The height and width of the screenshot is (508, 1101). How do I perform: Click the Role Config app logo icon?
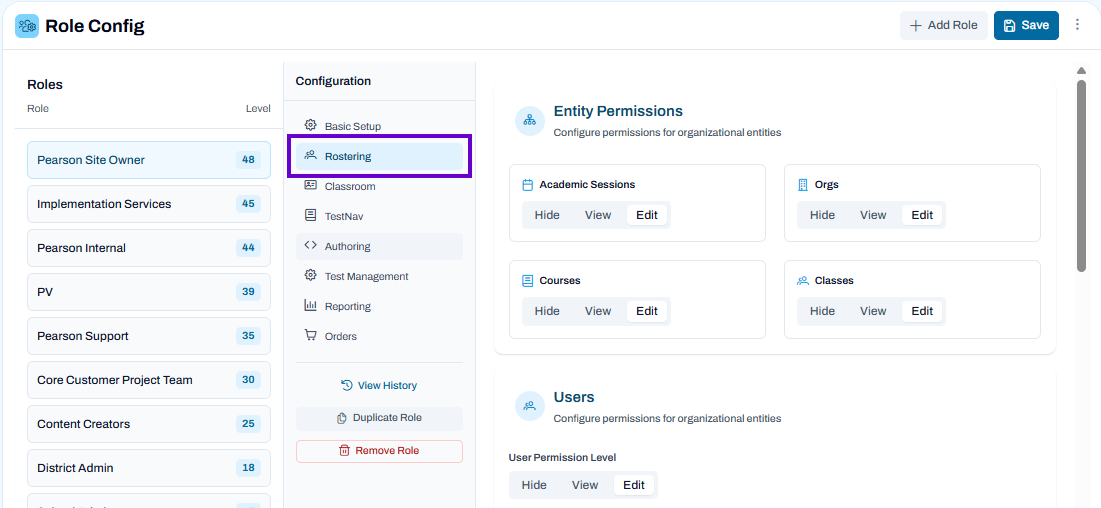[x=27, y=26]
